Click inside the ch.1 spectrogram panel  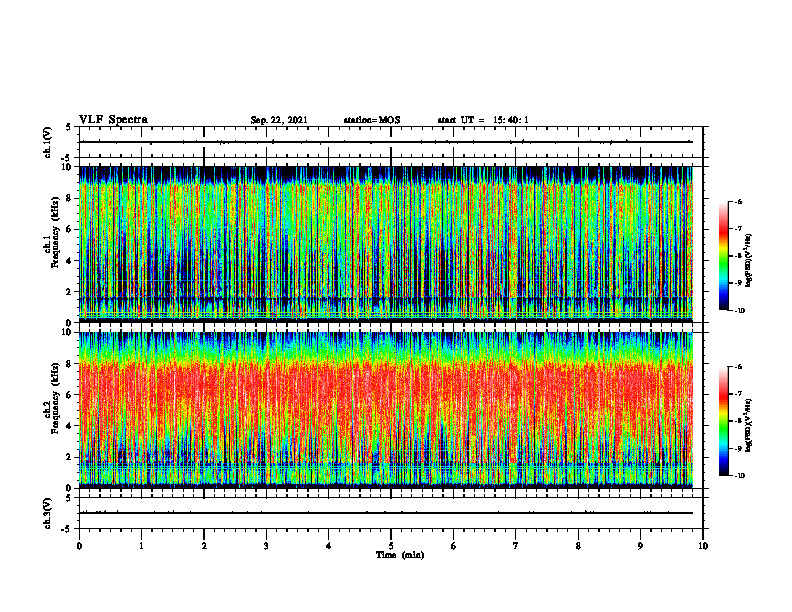pyautogui.click(x=386, y=244)
